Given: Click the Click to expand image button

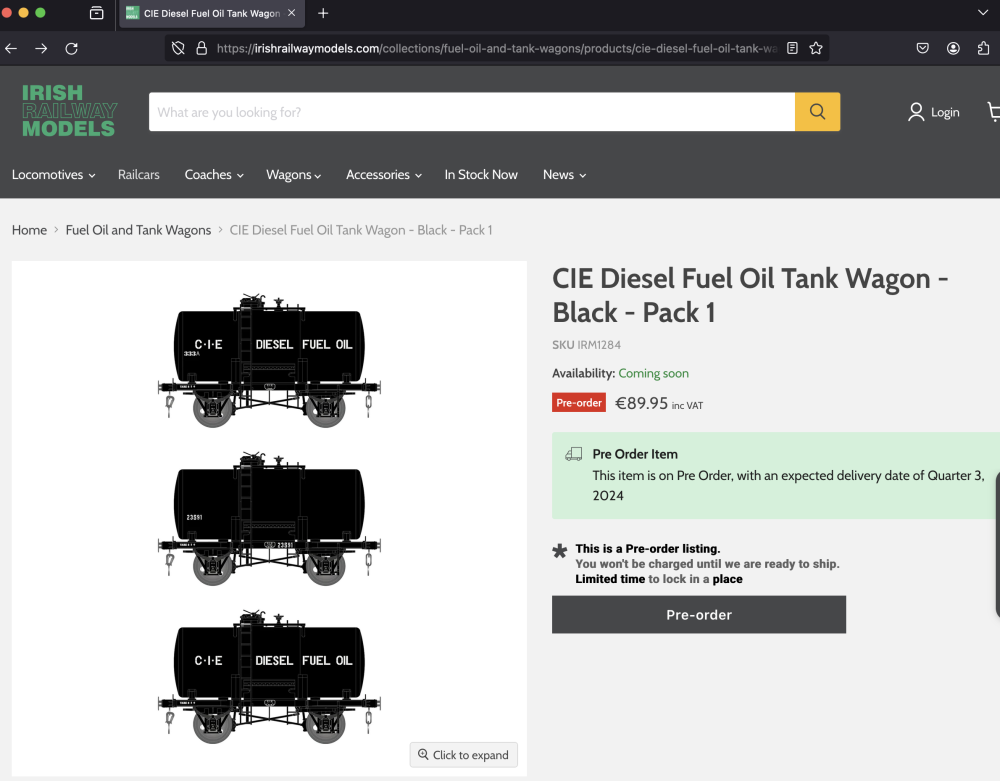Looking at the screenshot, I should tap(464, 755).
